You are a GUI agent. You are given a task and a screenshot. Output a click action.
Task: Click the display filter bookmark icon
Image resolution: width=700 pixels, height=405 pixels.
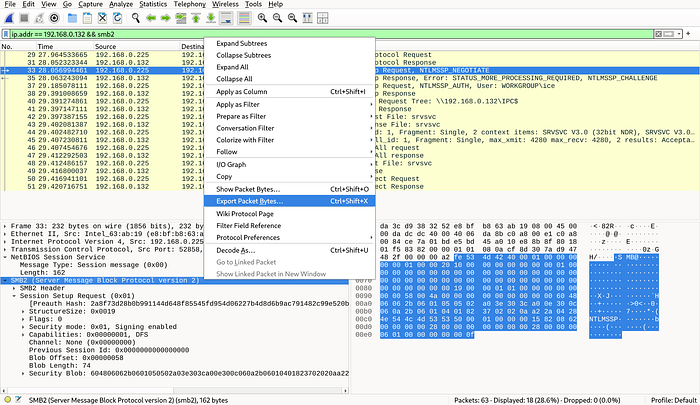tap(6, 33)
